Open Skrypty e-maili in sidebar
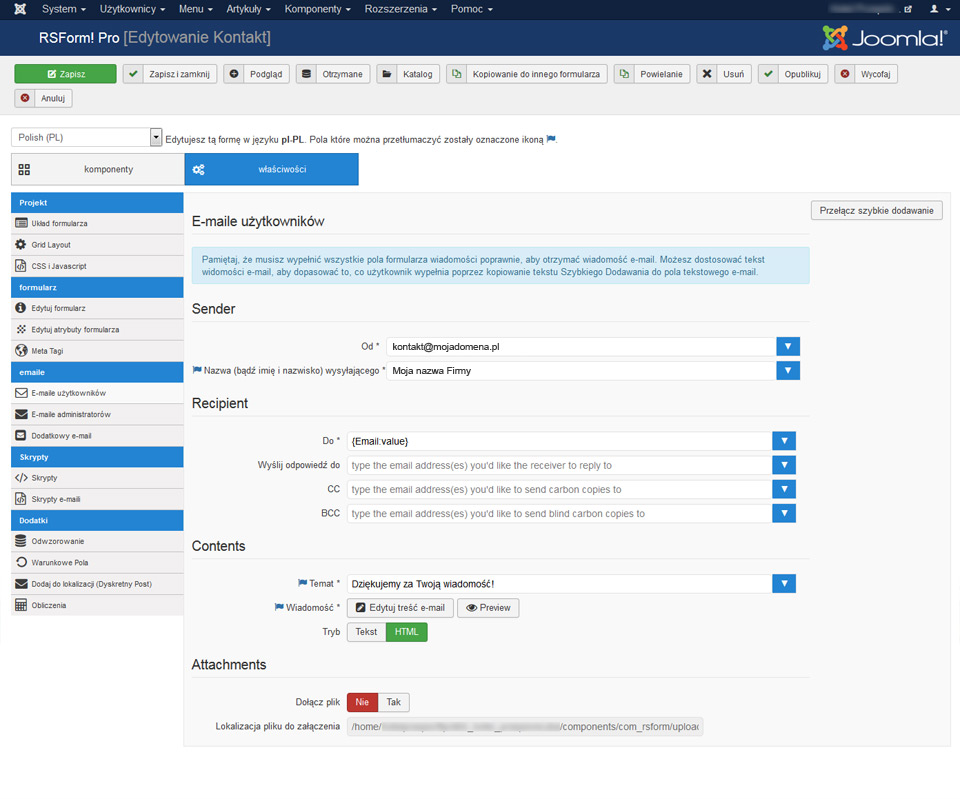This screenshot has height=799, width=960. pos(97,499)
